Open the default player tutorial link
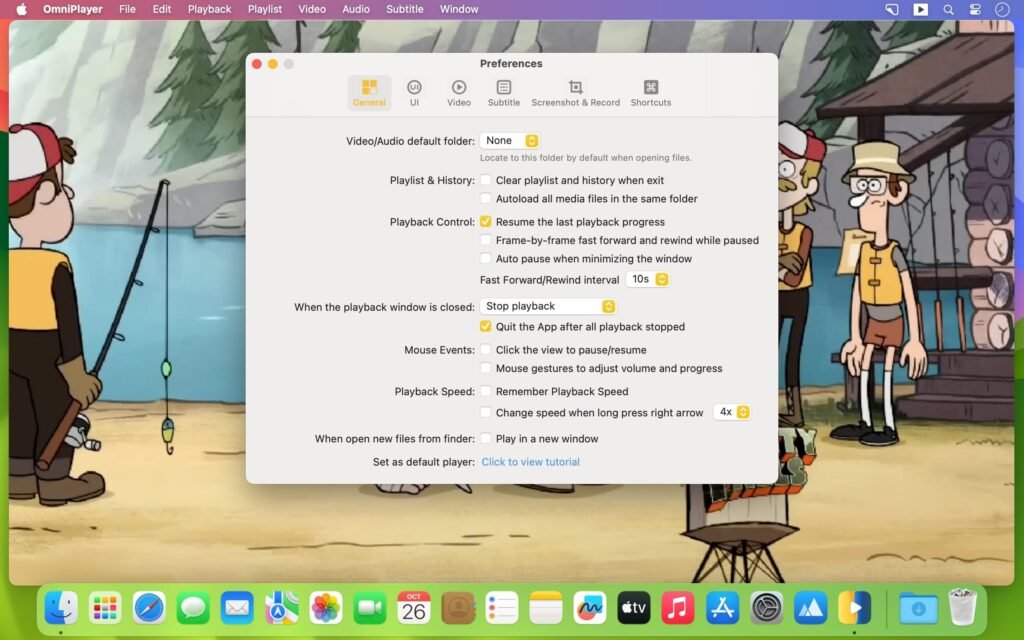Image resolution: width=1024 pixels, height=640 pixels. [x=530, y=462]
